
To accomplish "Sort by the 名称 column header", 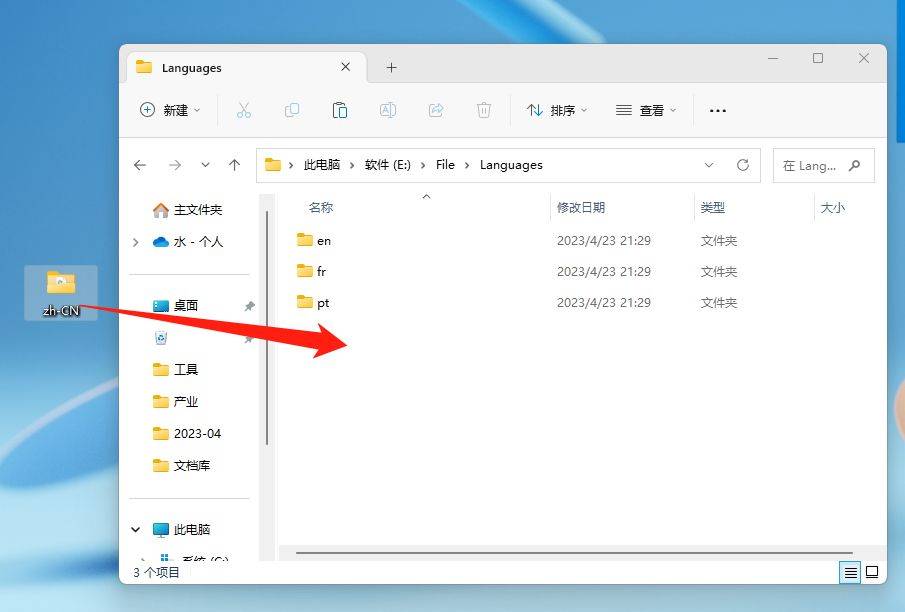I will point(321,207).
